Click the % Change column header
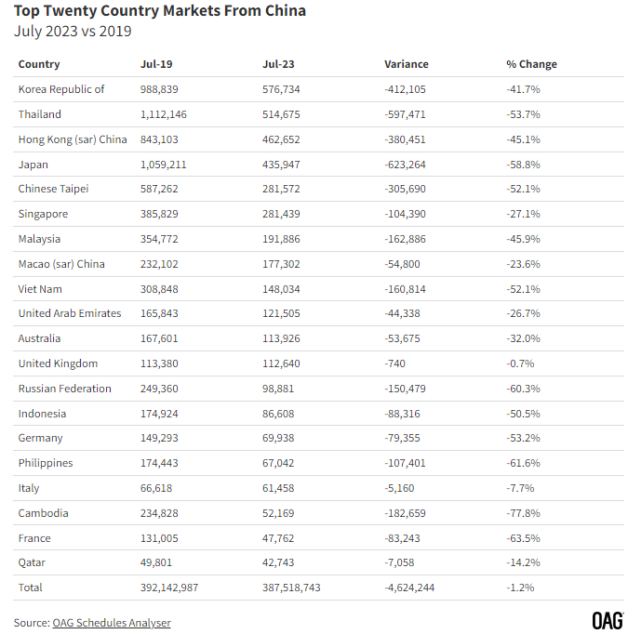Image resolution: width=641 pixels, height=635 pixels. coord(531,64)
